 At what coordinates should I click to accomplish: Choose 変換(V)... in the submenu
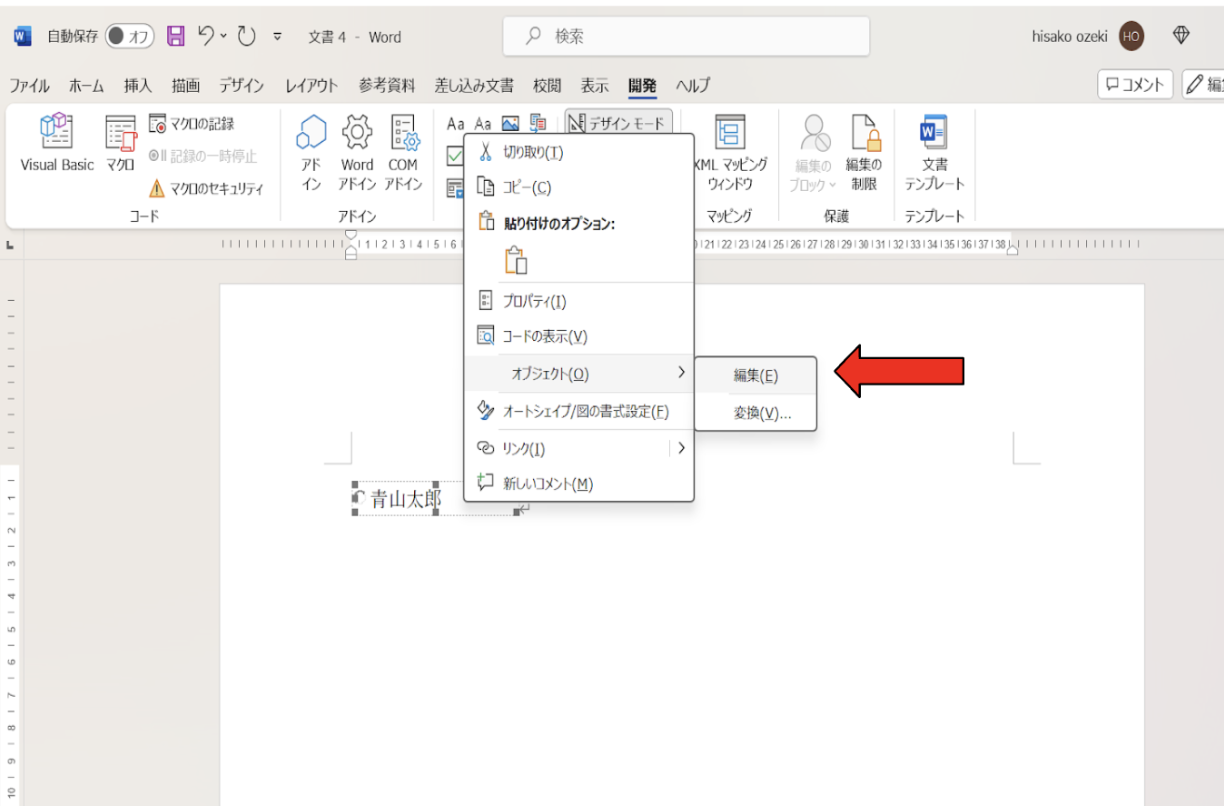762,413
